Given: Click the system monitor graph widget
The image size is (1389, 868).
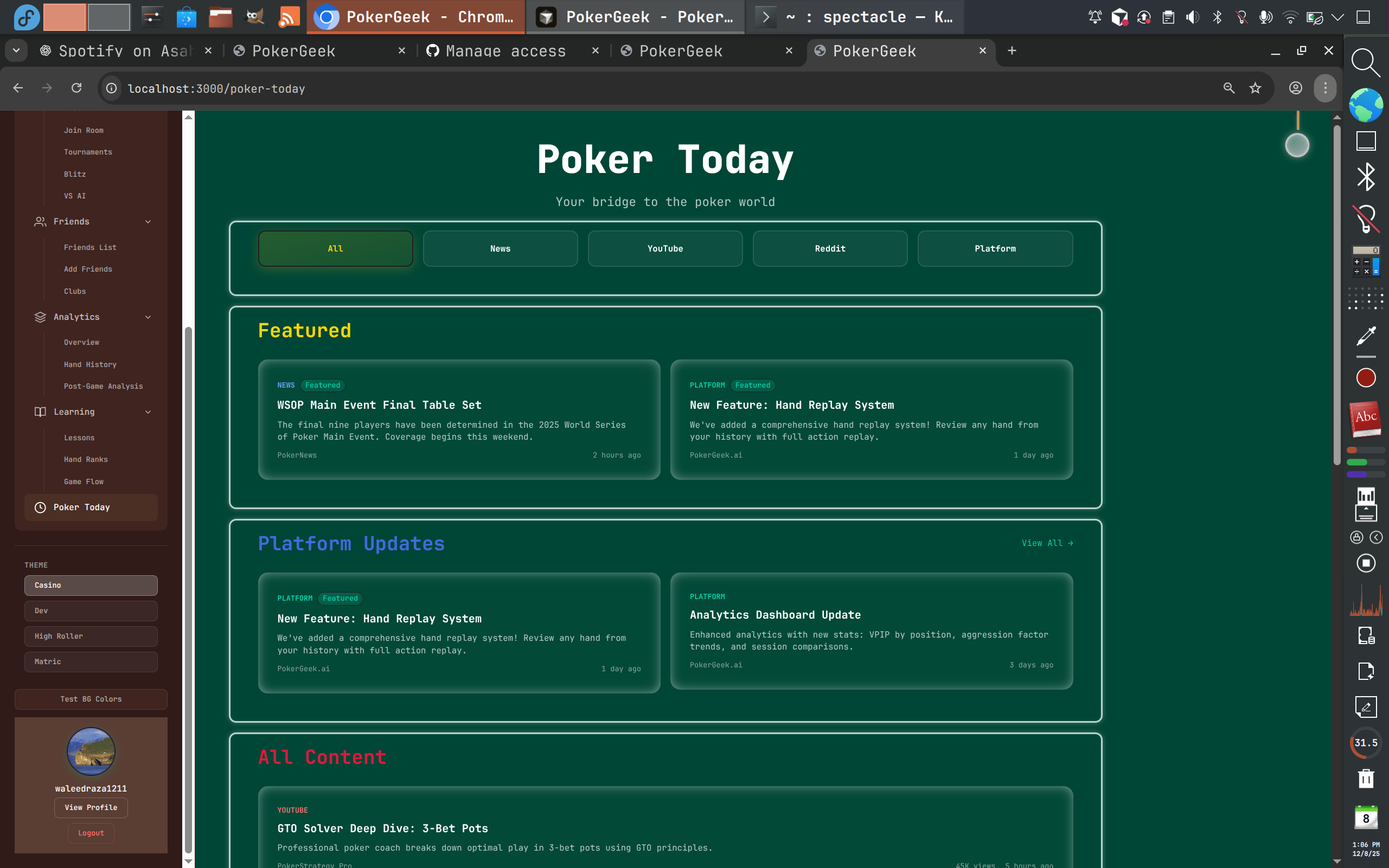Looking at the screenshot, I should click(x=1366, y=601).
